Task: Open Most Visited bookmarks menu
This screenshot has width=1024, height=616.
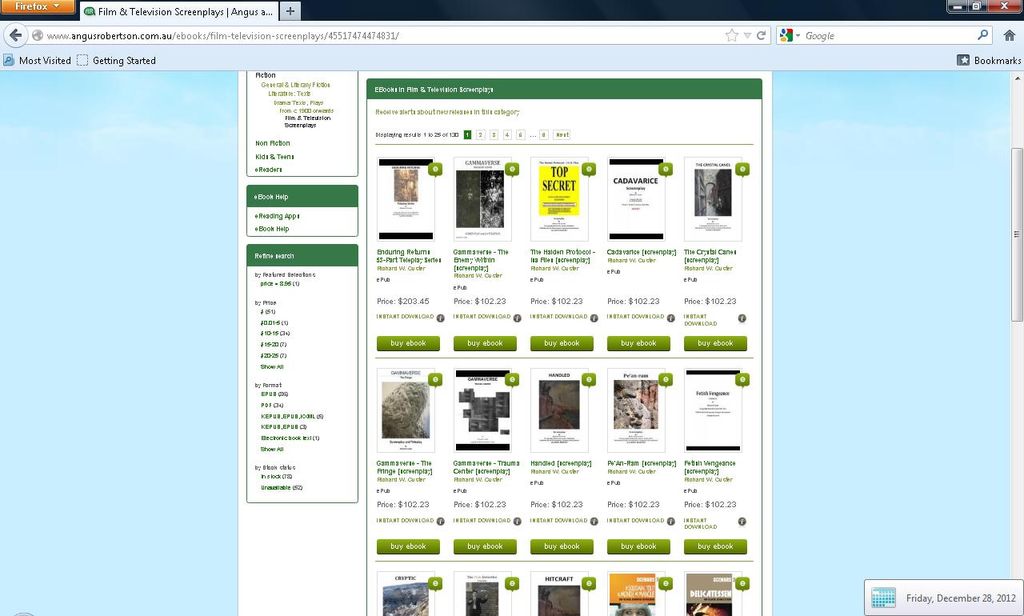Action: tap(38, 60)
